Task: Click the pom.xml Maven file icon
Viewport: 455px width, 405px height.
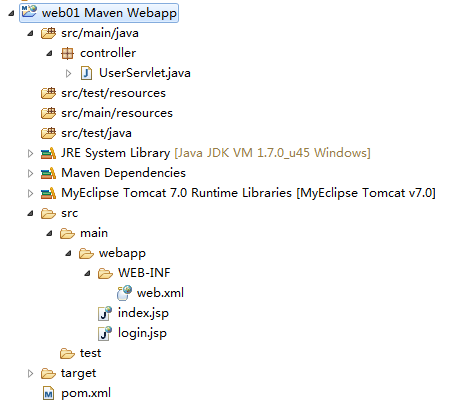Action: 49,394
